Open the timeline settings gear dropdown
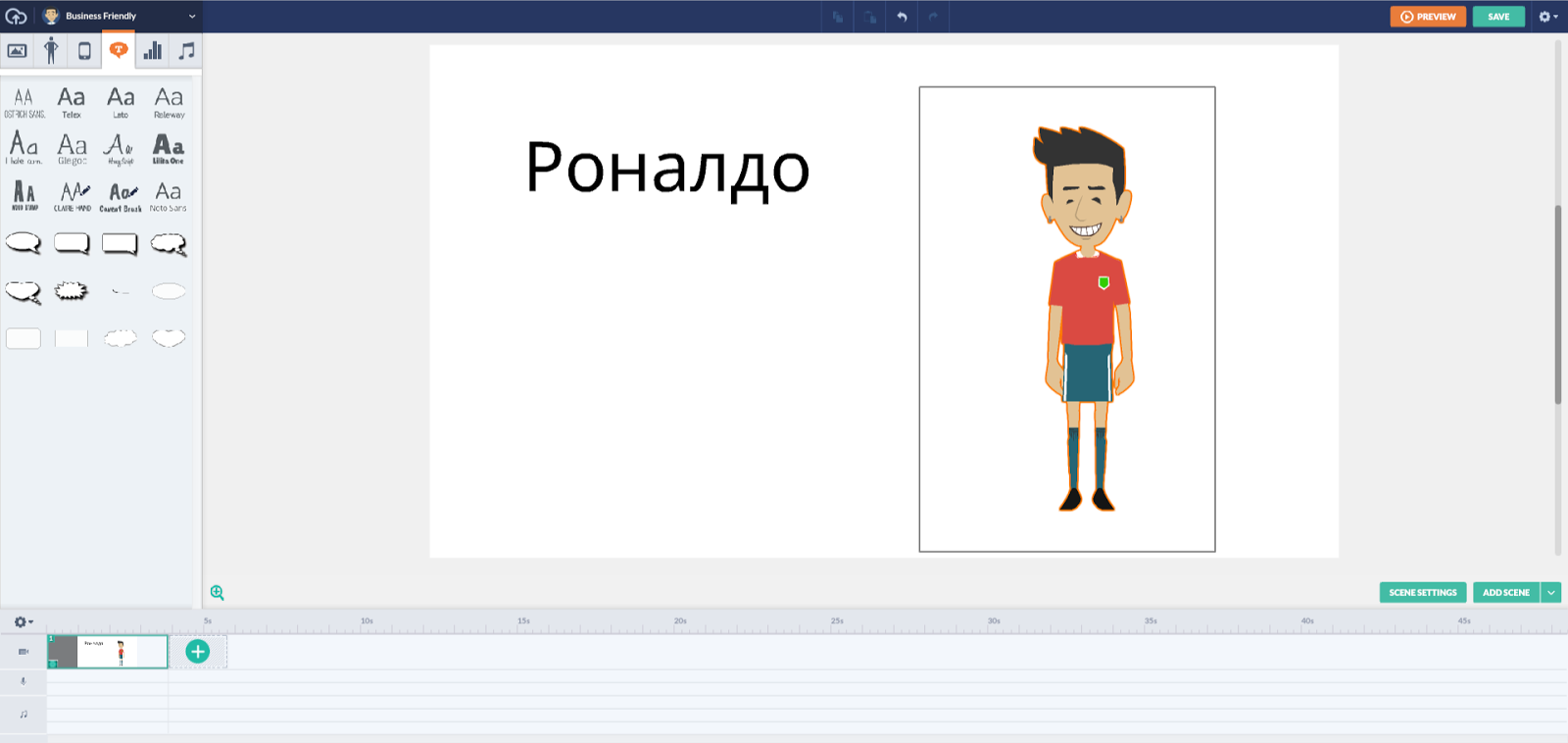 (24, 621)
